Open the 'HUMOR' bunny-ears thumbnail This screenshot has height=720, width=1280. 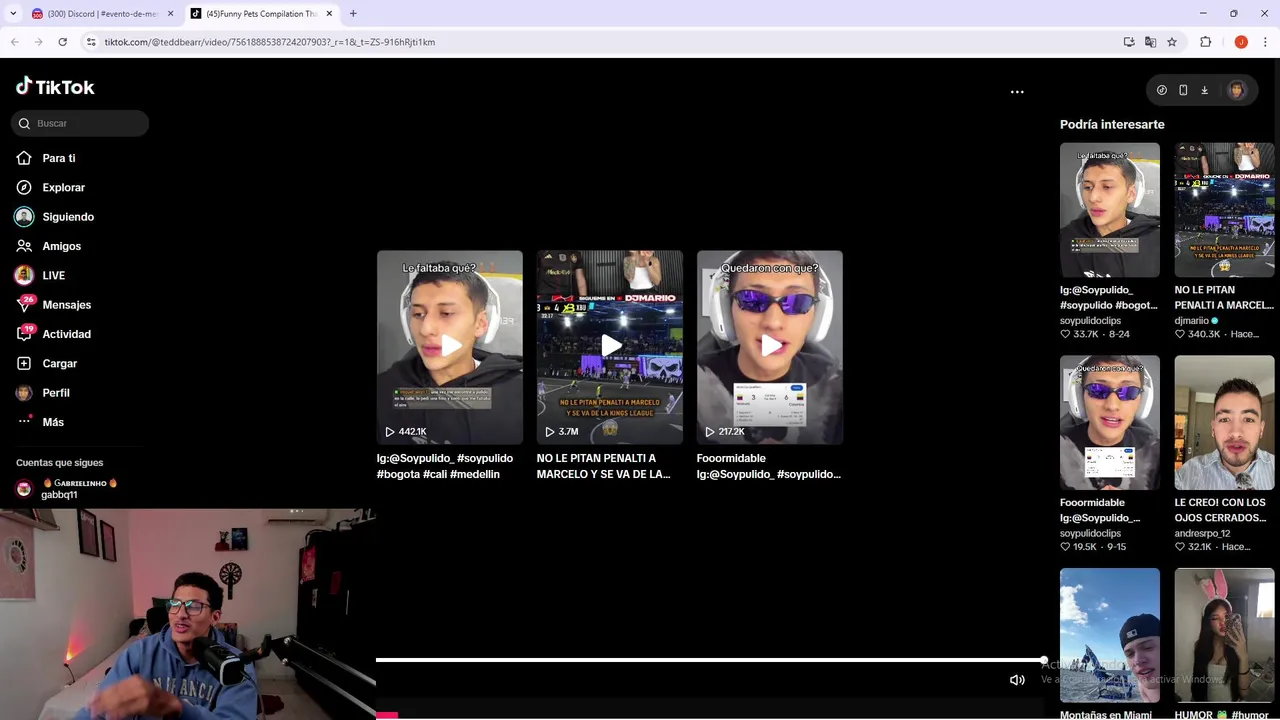coord(1224,636)
